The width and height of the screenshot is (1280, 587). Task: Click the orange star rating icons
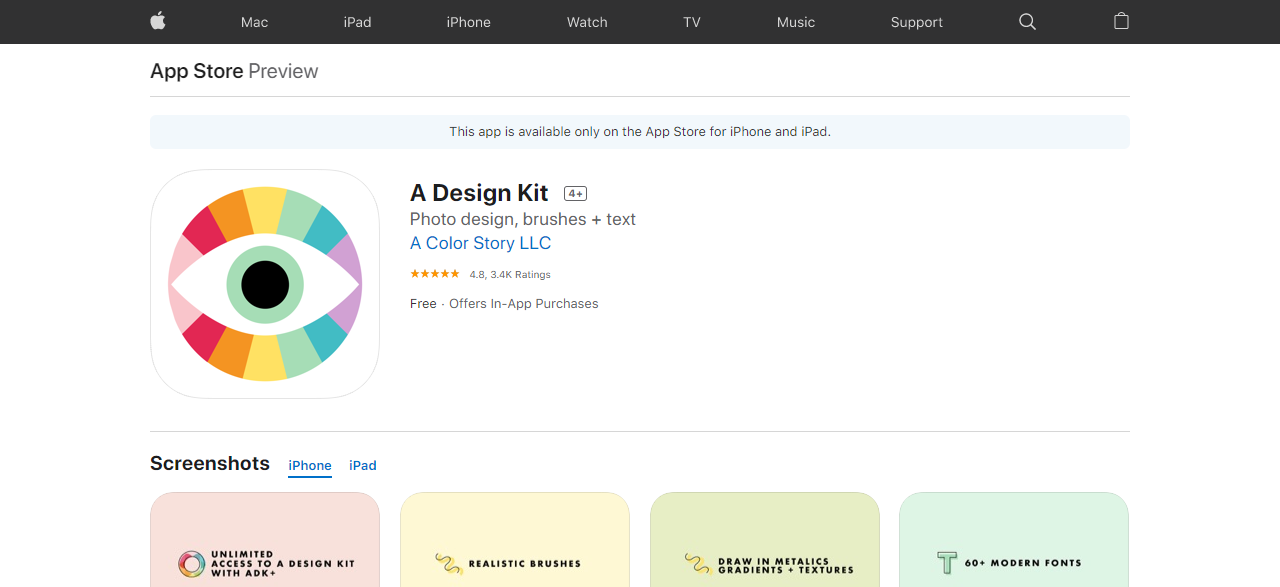pos(435,274)
